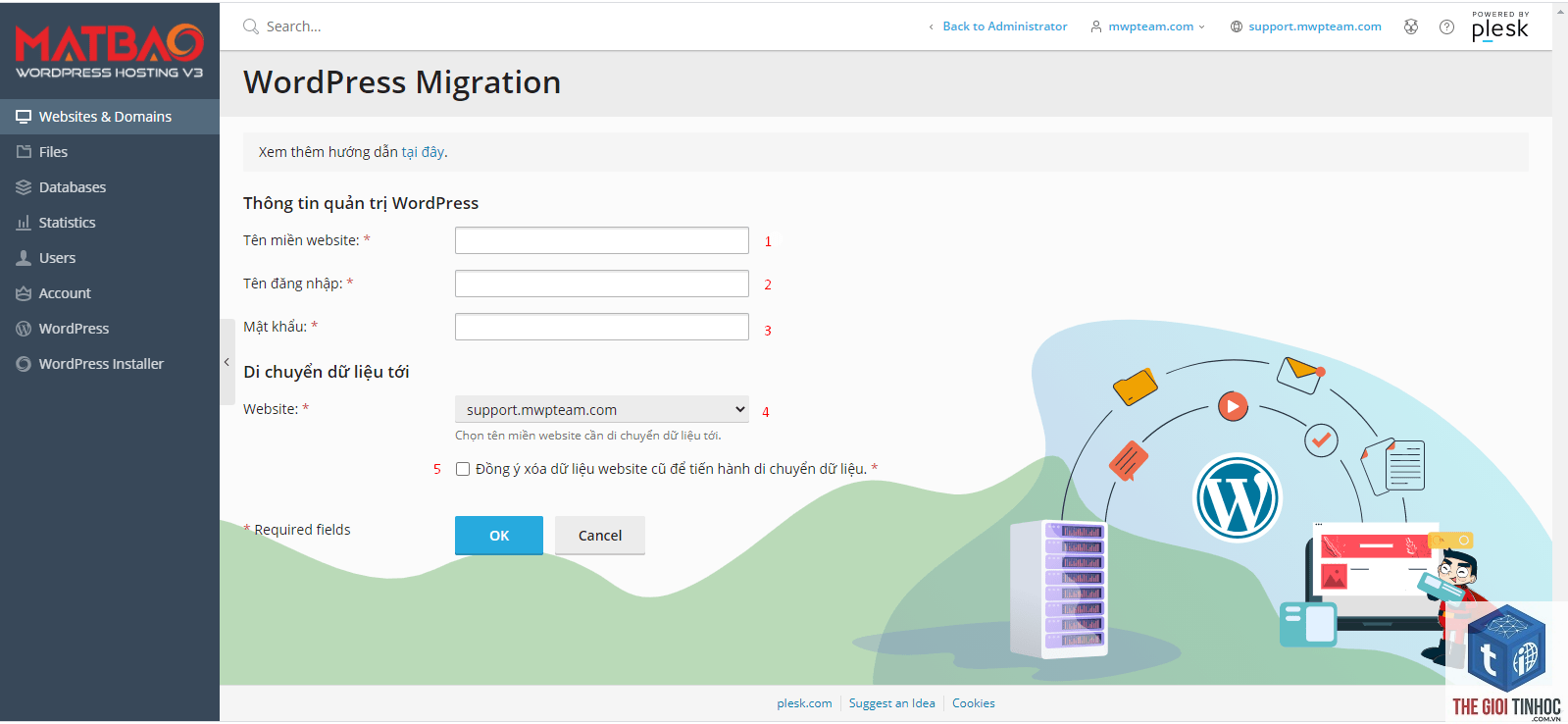The image size is (1568, 724).
Task: Open the support.mwpteam.com link
Action: tap(1315, 26)
